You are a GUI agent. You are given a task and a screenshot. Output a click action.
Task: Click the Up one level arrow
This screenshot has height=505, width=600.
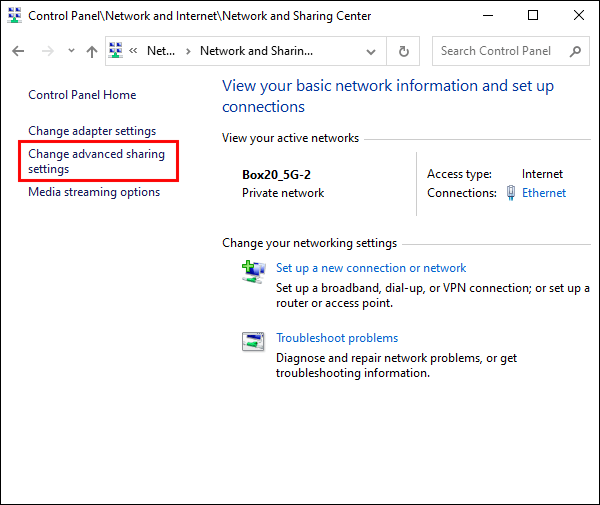click(x=92, y=51)
